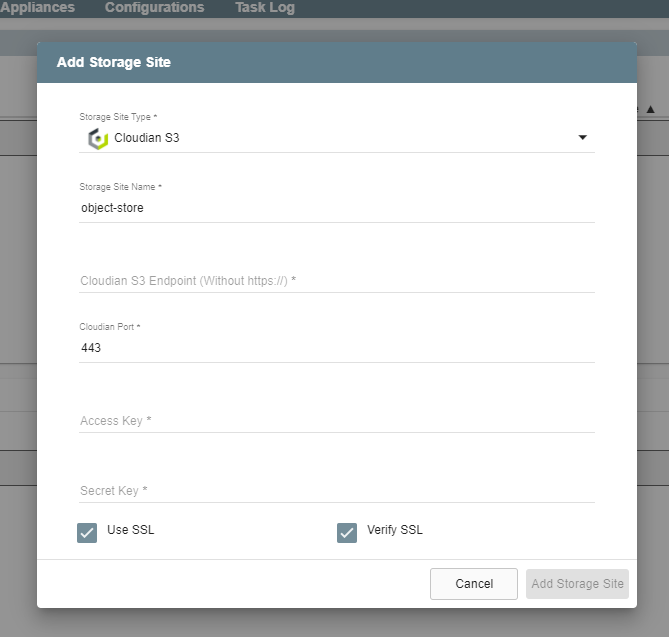
Task: Expand the Storage Site Type dropdown arrow
Action: (x=583, y=138)
